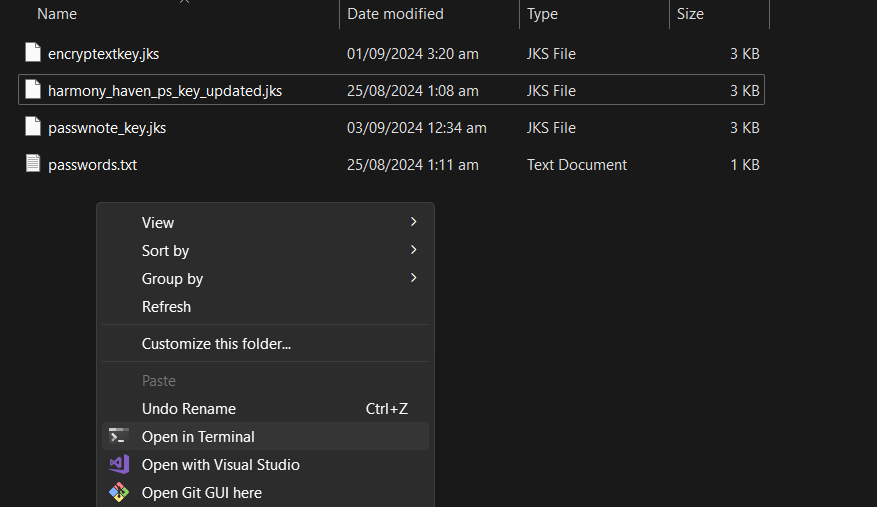Screen dimensions: 877x507
Task: Select the passwords.txt file name
Action: pos(93,164)
